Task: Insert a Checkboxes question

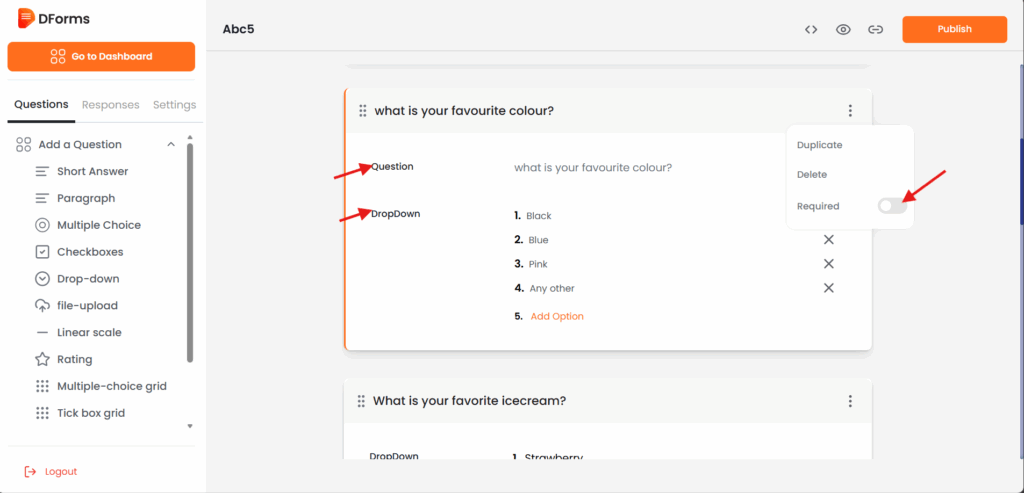Action: pyautogui.click(x=90, y=252)
